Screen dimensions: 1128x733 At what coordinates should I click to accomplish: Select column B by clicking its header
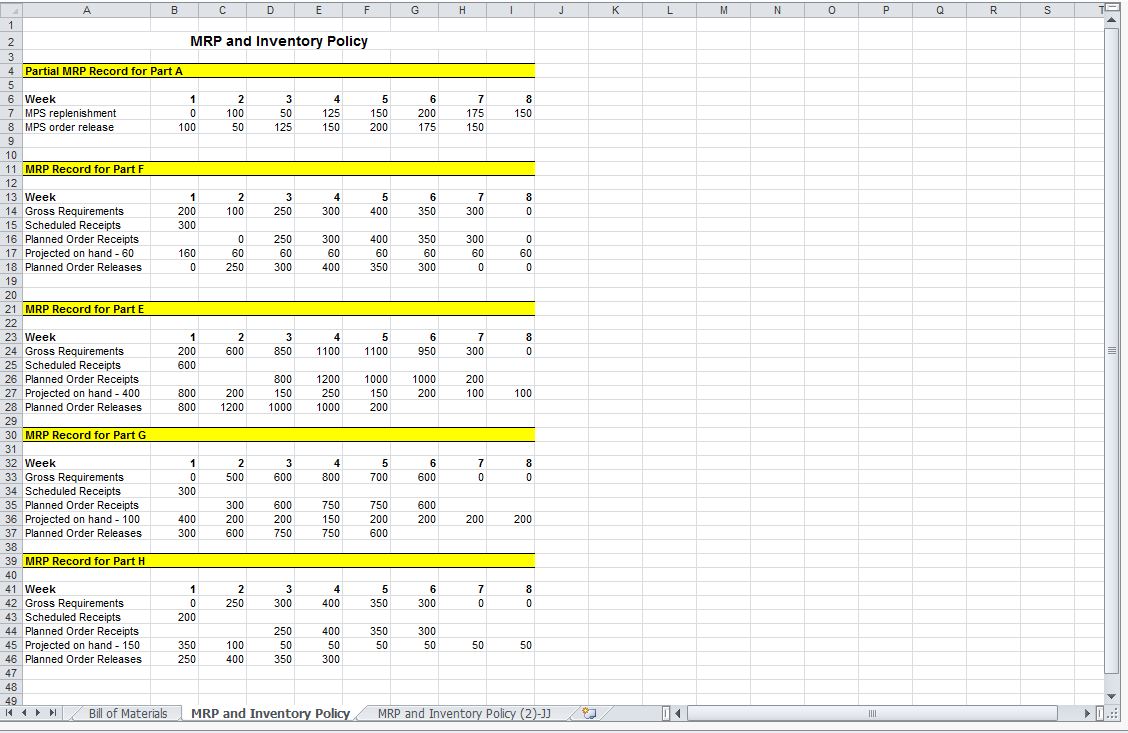tap(174, 10)
